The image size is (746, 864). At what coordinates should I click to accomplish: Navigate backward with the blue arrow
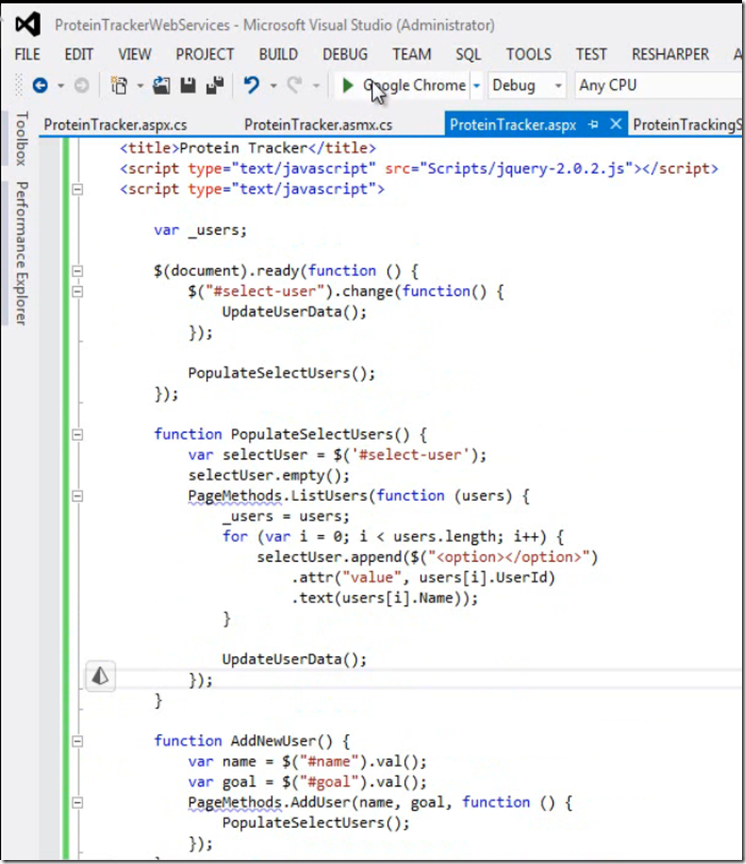click(40, 85)
